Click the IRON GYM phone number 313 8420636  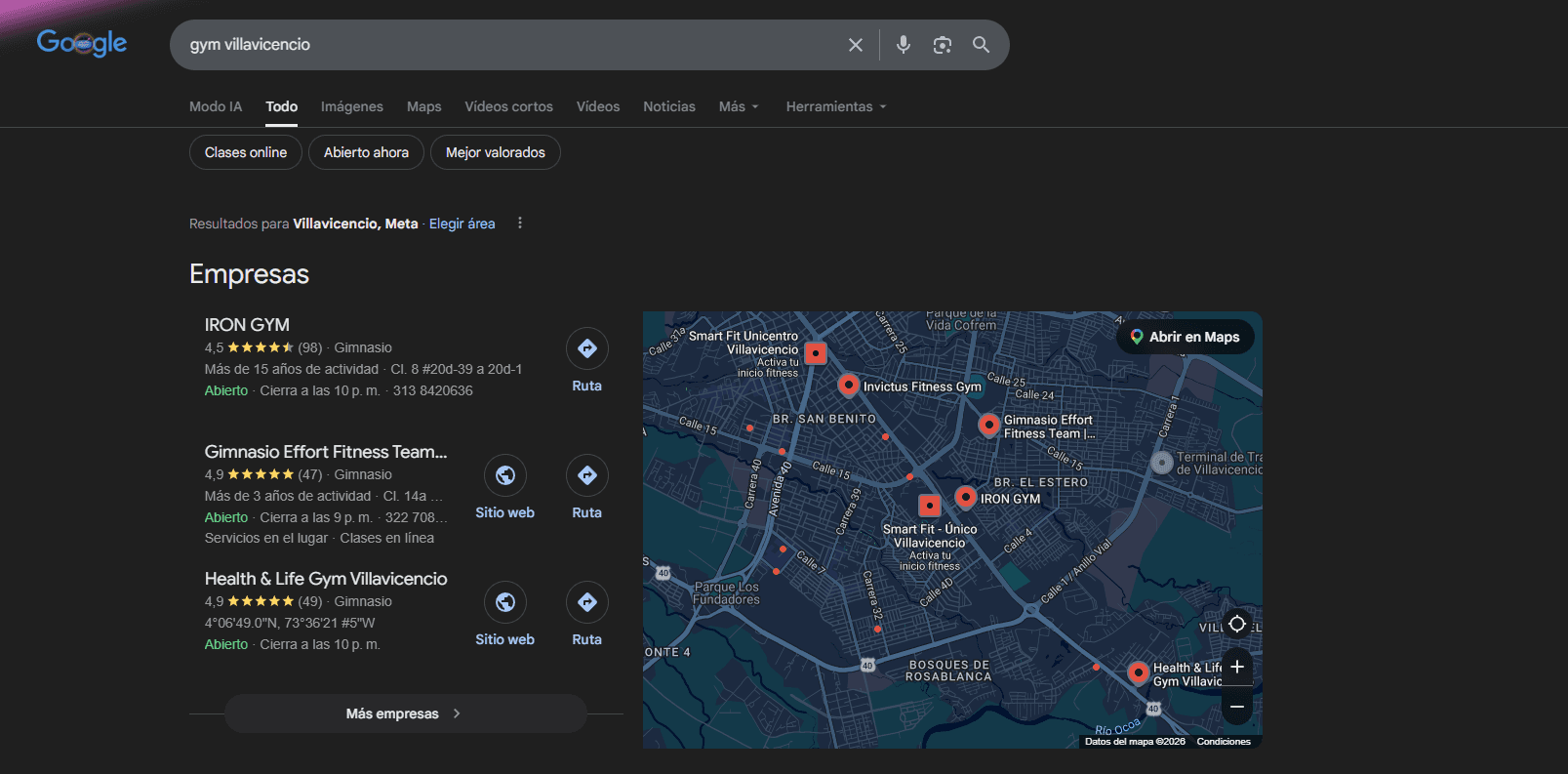[x=433, y=390]
